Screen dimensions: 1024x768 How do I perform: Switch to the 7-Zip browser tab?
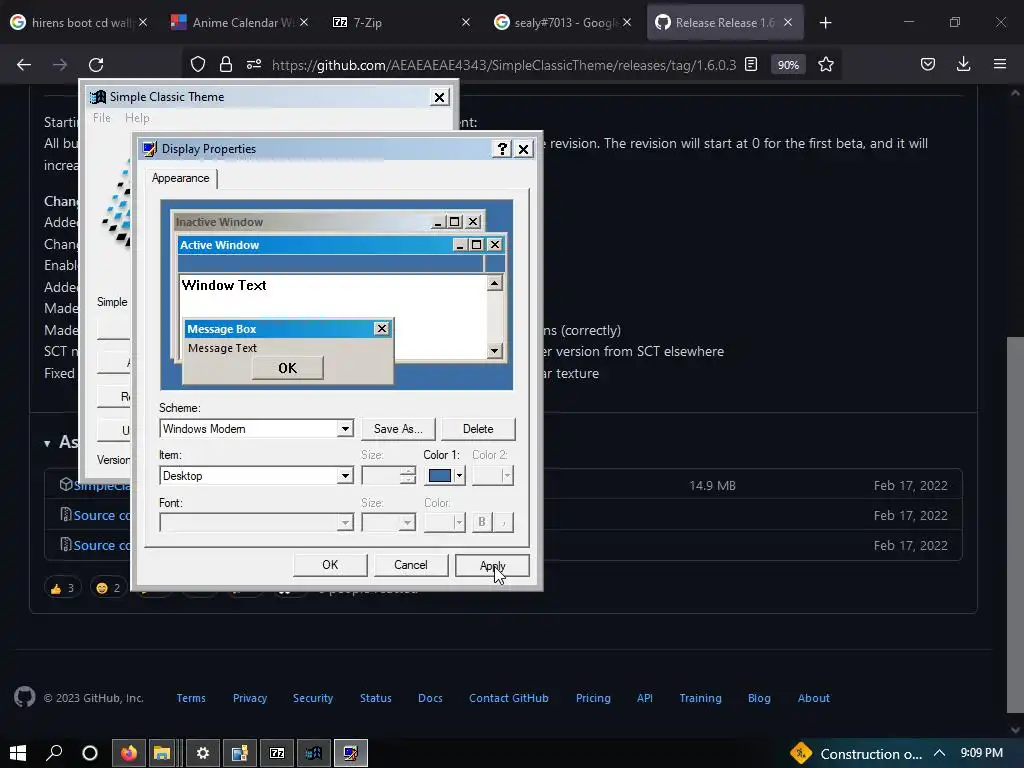click(x=398, y=23)
